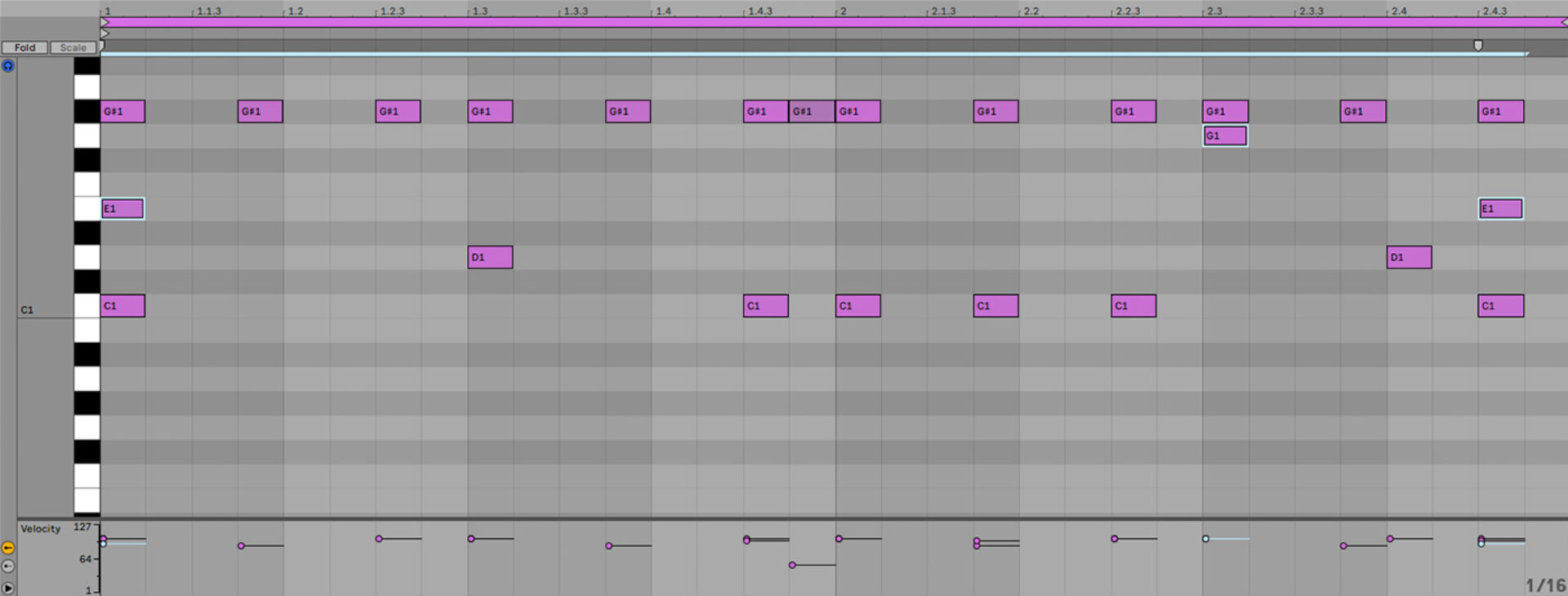1568x596 pixels.
Task: Select the G#1 note at 1.3
Action: (490, 111)
